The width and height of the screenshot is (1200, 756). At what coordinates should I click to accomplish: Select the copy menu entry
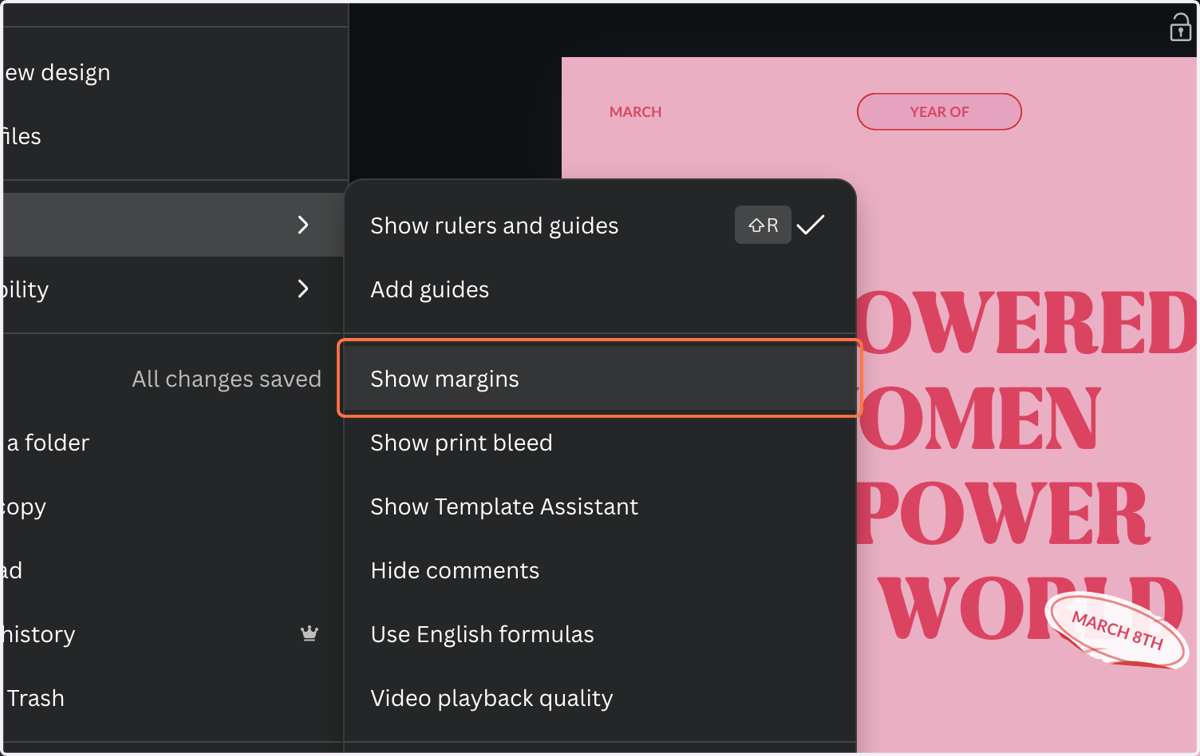tap(174, 506)
